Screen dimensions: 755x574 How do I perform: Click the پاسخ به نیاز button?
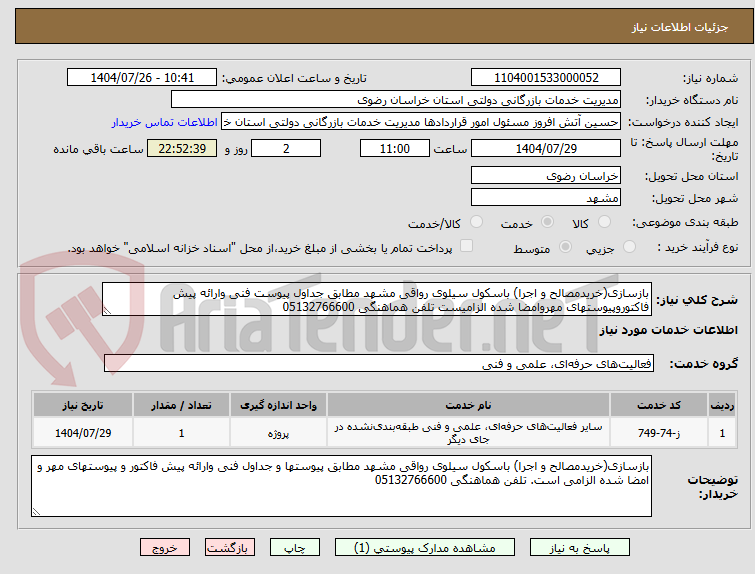pyautogui.click(x=580, y=548)
